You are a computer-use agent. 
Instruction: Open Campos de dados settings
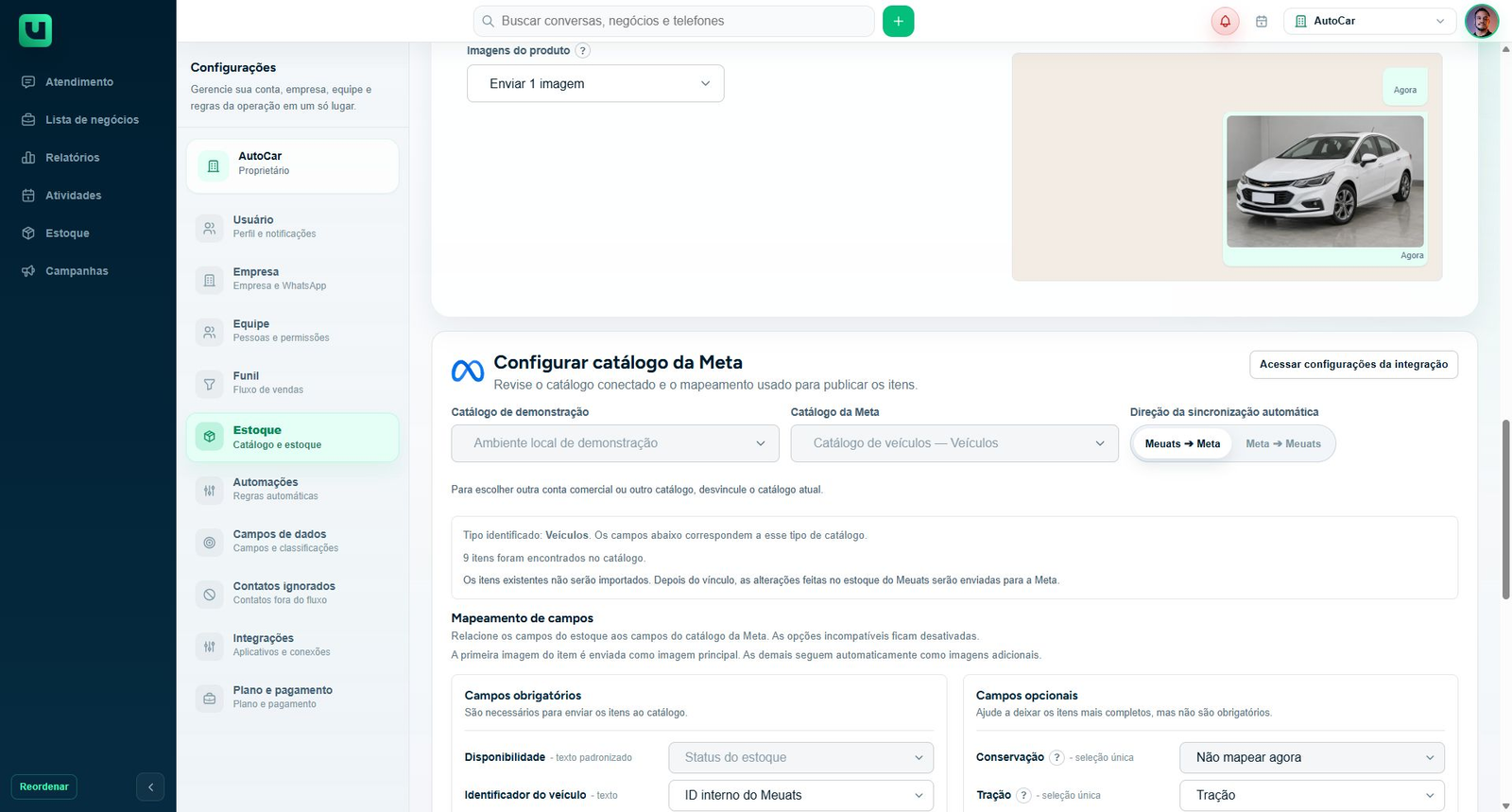point(292,541)
